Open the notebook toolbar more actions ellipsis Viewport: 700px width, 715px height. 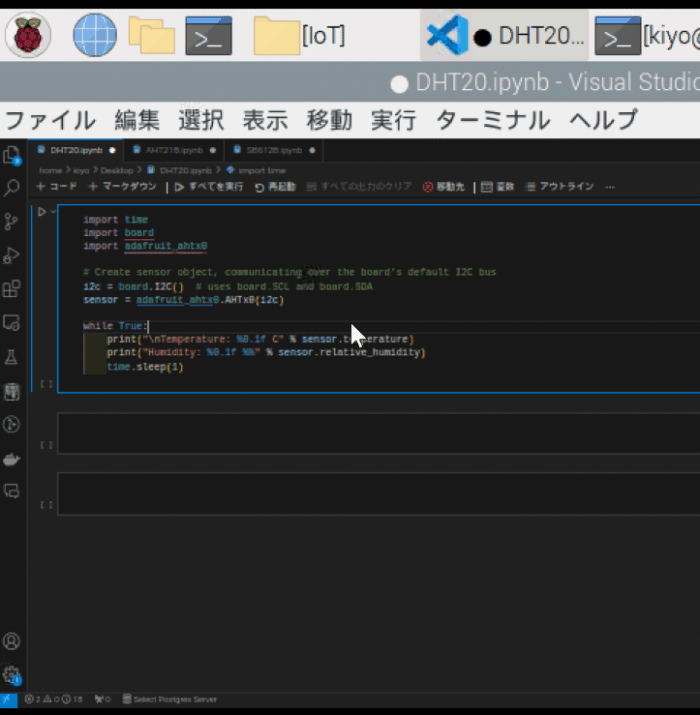(610, 187)
